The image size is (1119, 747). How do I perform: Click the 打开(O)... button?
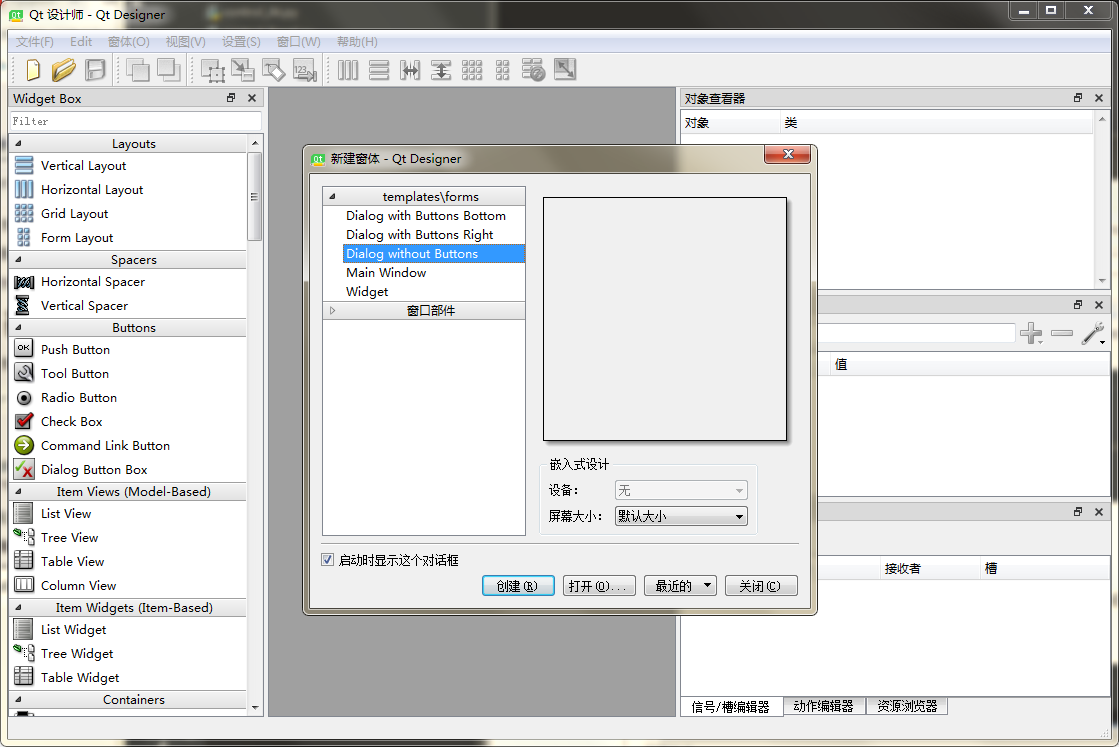[x=599, y=586]
